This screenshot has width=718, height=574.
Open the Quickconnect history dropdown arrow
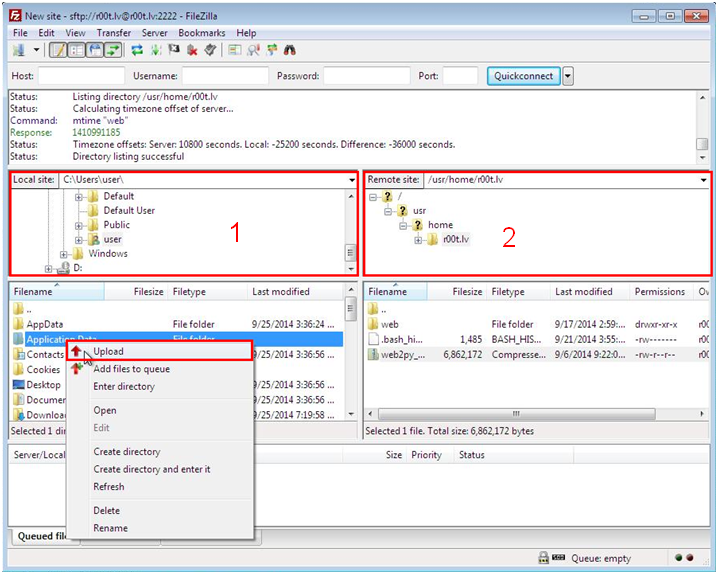pyautogui.click(x=568, y=76)
